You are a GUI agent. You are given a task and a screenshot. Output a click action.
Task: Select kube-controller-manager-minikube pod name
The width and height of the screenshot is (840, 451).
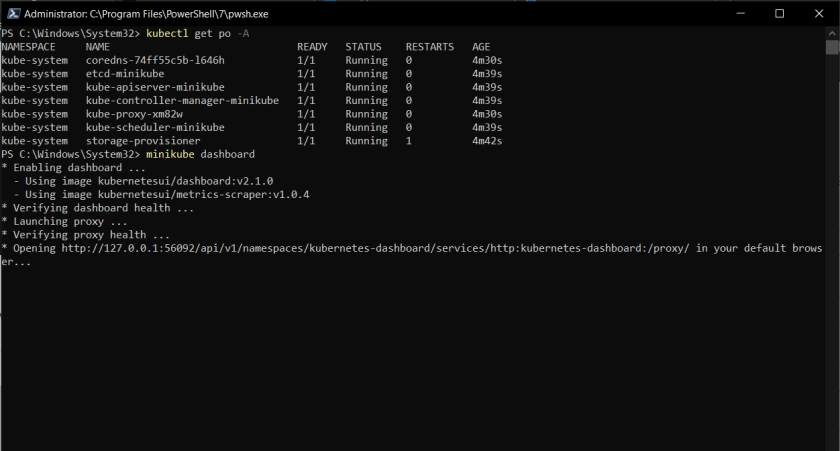click(182, 101)
